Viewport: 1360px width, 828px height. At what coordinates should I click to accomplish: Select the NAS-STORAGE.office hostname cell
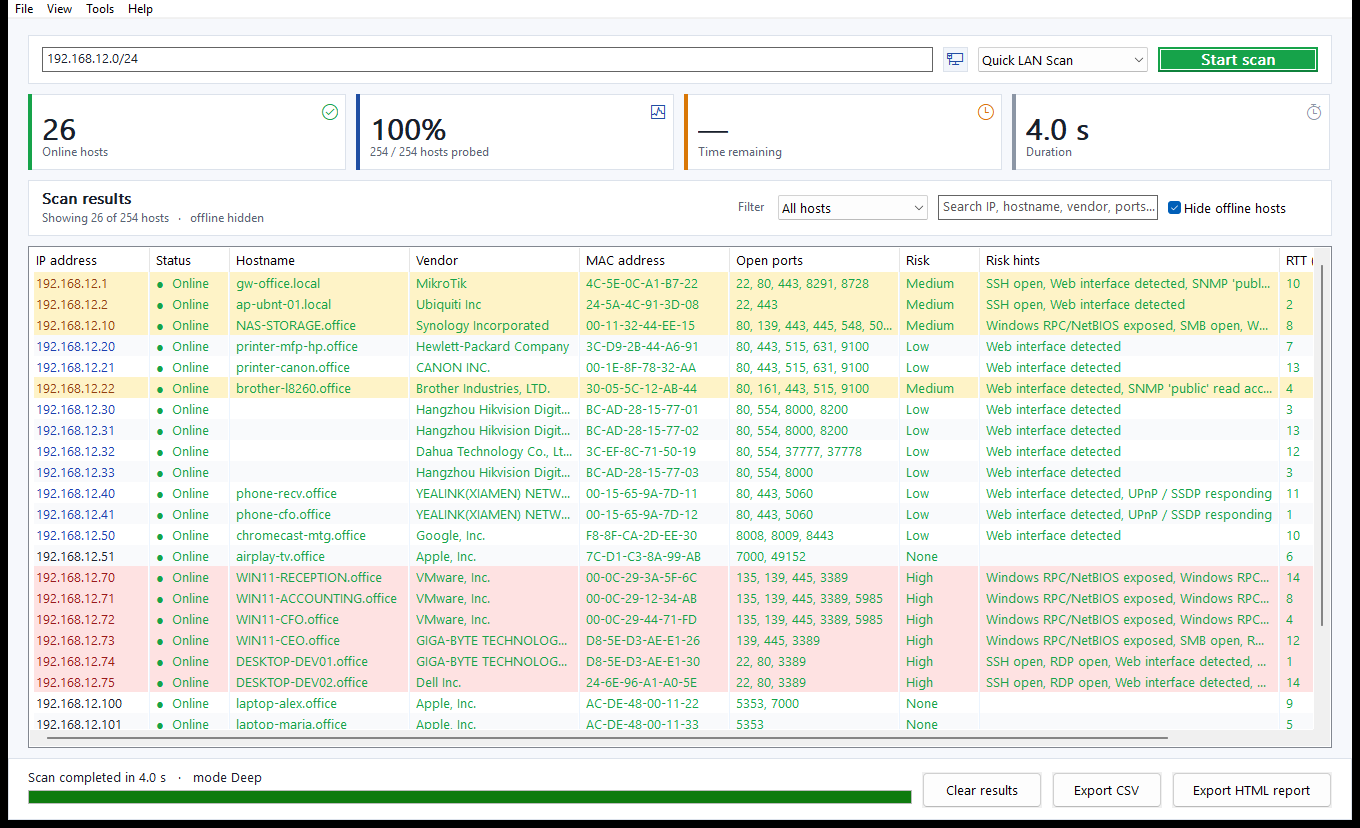click(x=319, y=325)
